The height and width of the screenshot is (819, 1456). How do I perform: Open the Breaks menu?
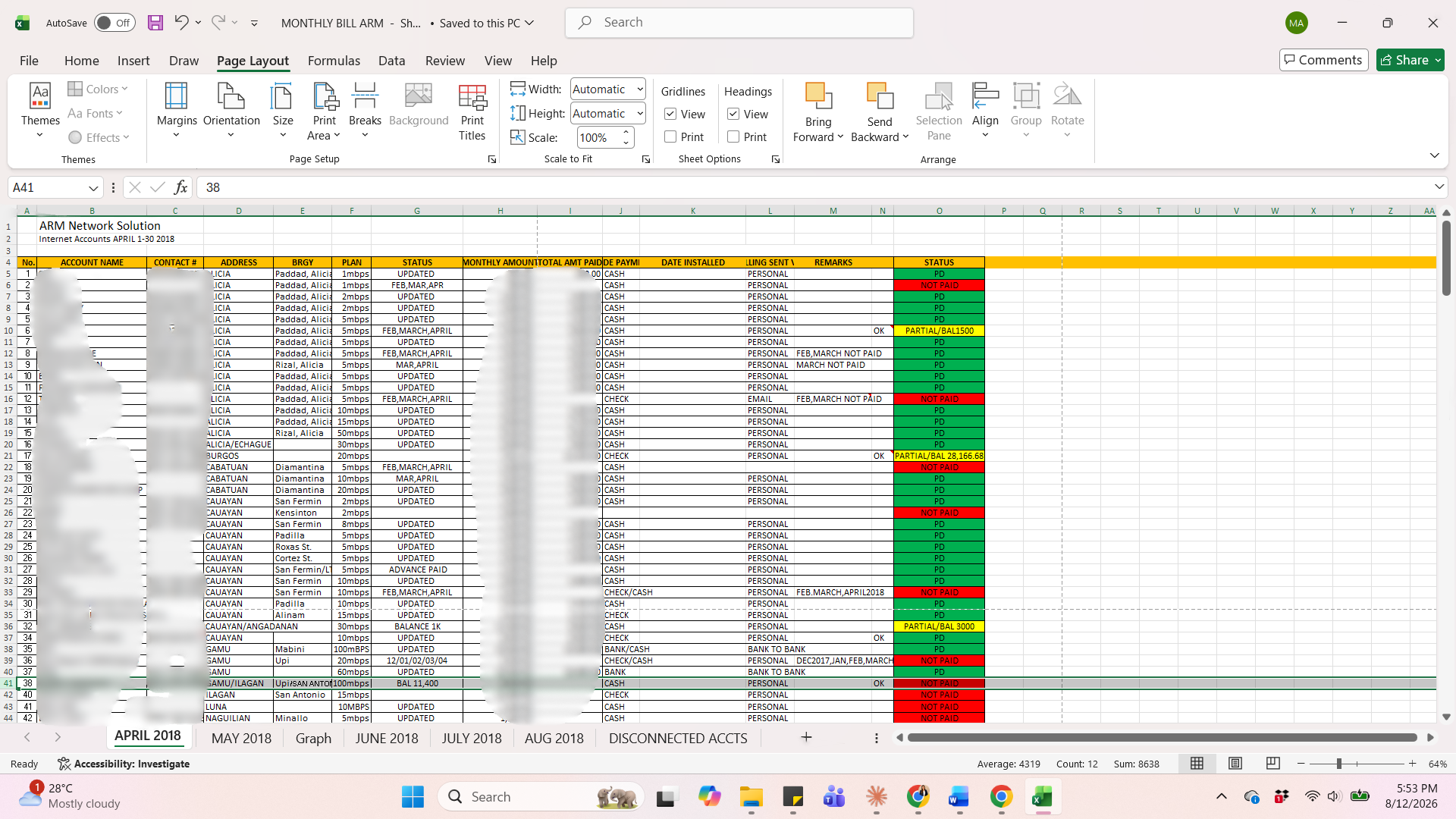(x=365, y=111)
